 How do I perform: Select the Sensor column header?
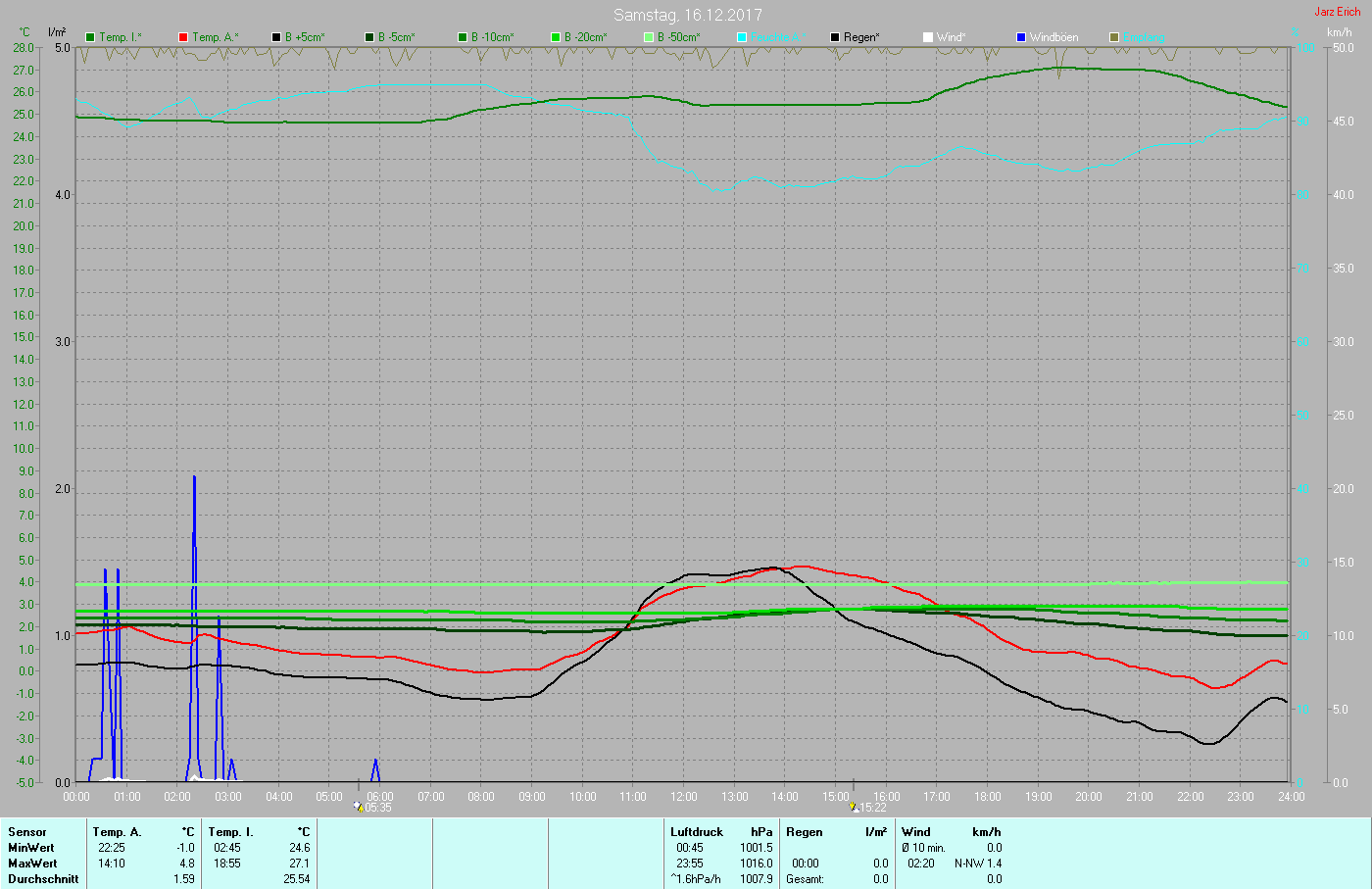[x=27, y=832]
